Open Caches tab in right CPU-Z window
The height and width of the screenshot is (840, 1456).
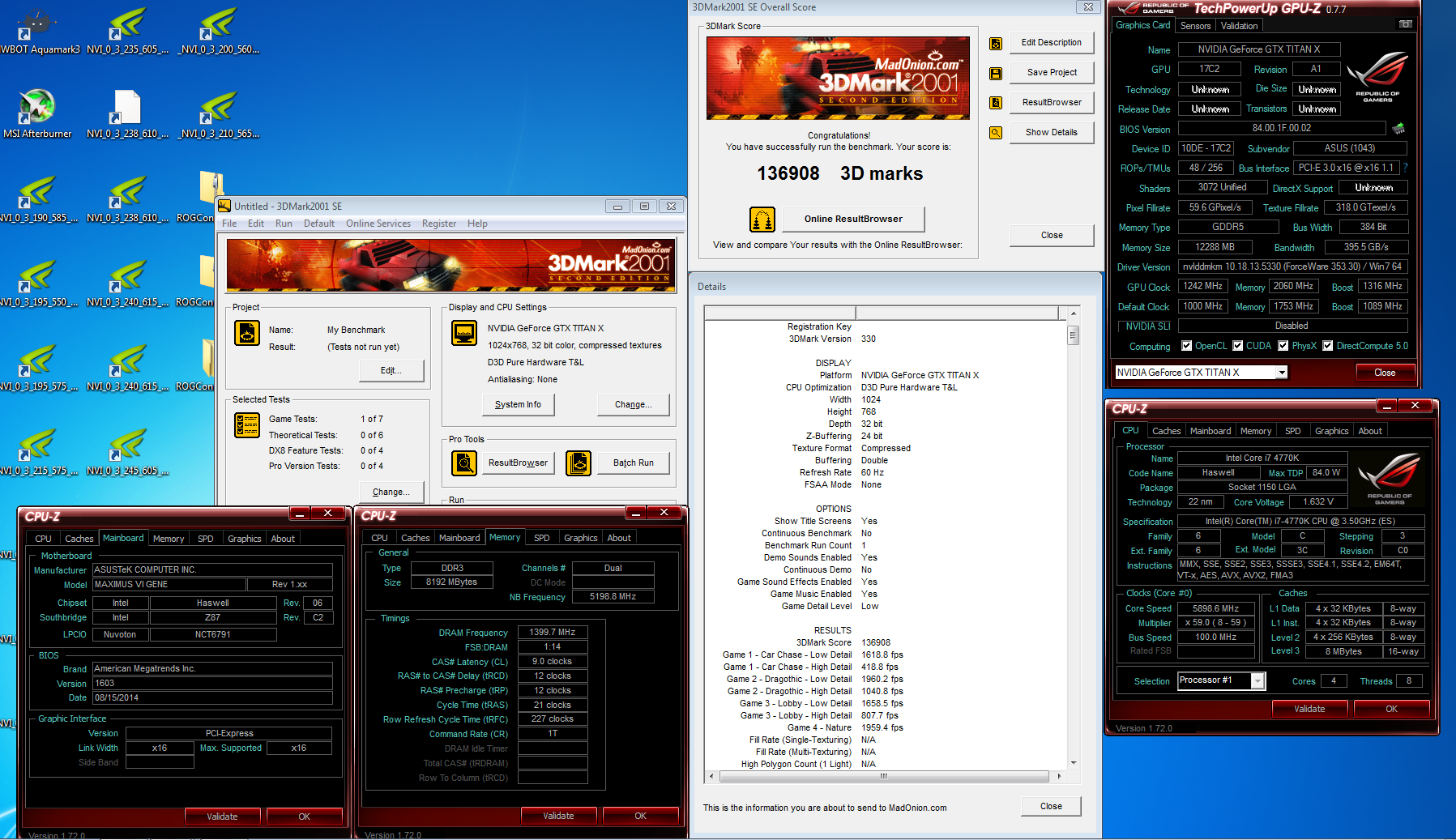coord(1166,431)
